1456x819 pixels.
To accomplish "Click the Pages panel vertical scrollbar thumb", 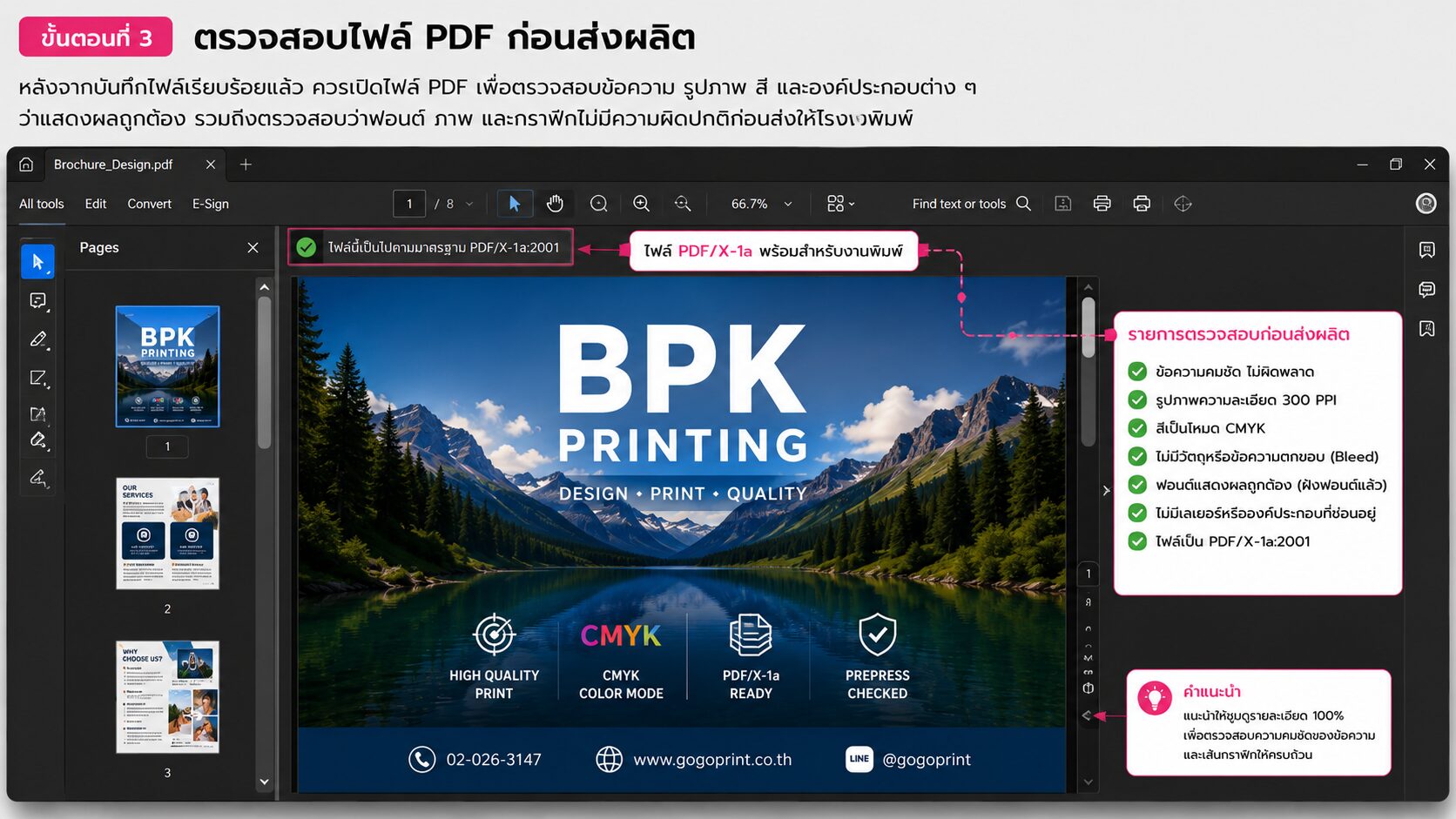I will pos(265,373).
